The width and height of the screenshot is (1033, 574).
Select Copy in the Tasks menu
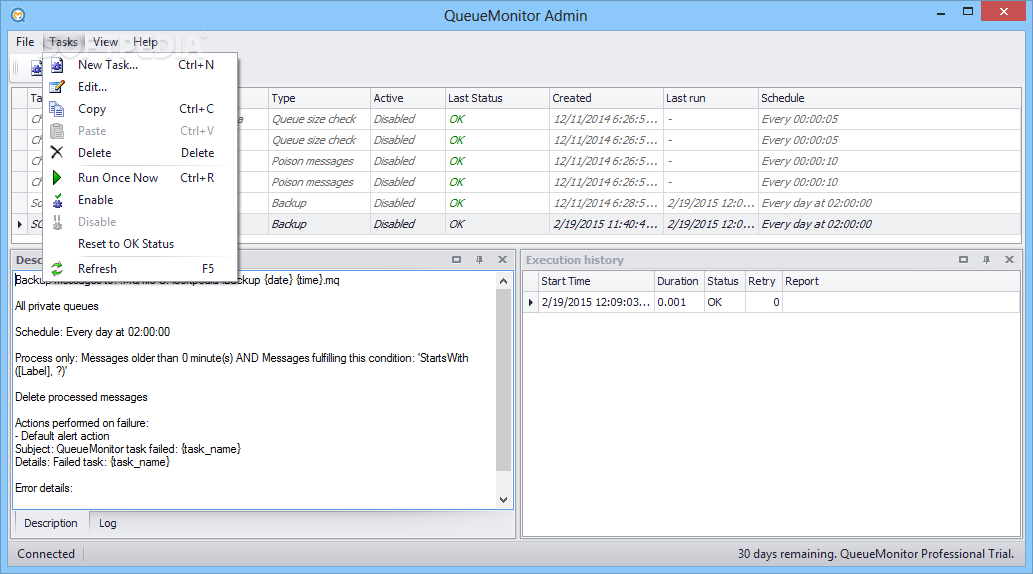click(140, 109)
